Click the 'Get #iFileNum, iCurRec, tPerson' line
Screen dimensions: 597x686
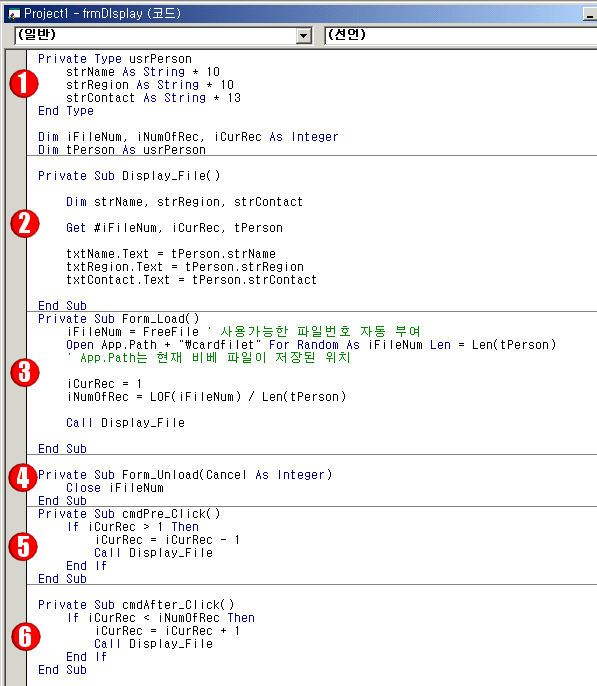(x=174, y=228)
